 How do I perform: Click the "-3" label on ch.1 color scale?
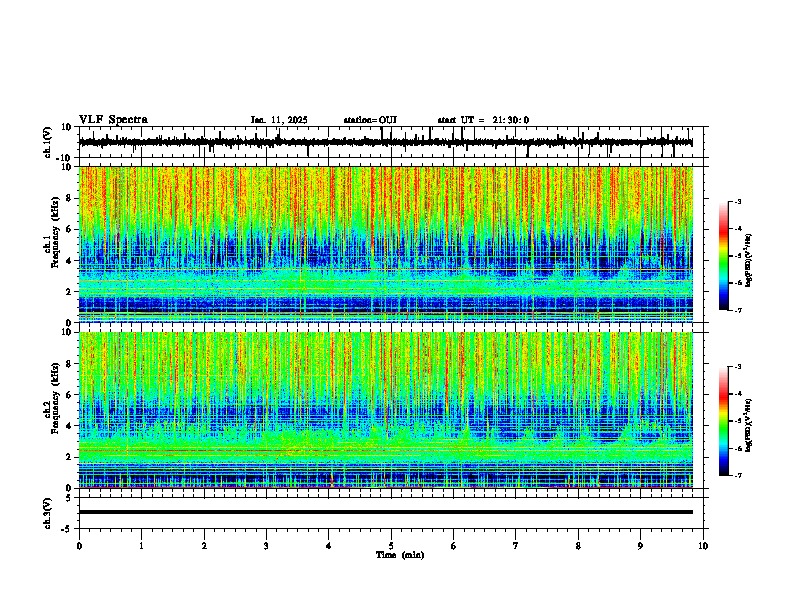737,201
